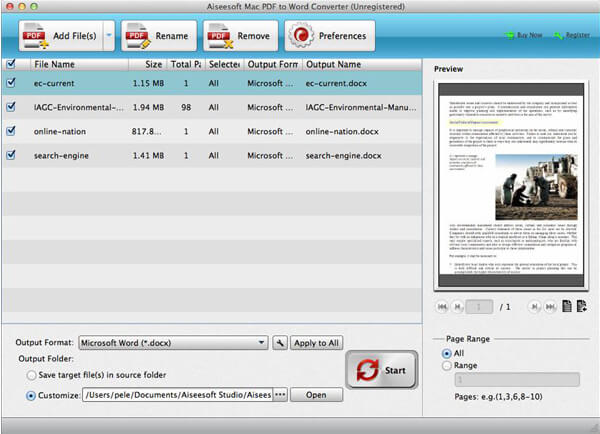Uncheck the ec-current file checkbox
Screen dimensions: 600x434
(11, 82)
